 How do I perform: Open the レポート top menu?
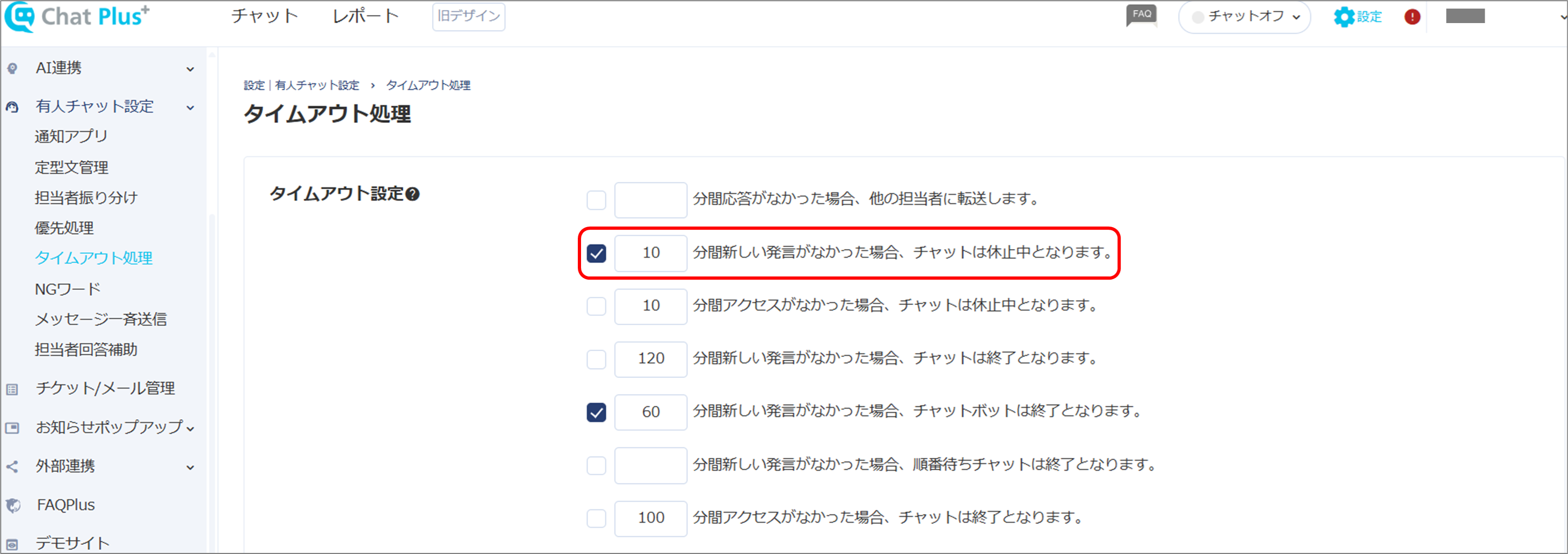coord(365,16)
